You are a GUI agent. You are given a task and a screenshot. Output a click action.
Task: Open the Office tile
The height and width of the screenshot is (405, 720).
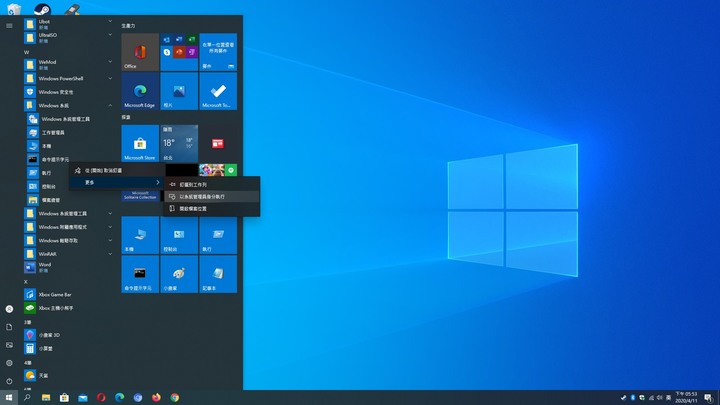point(140,52)
